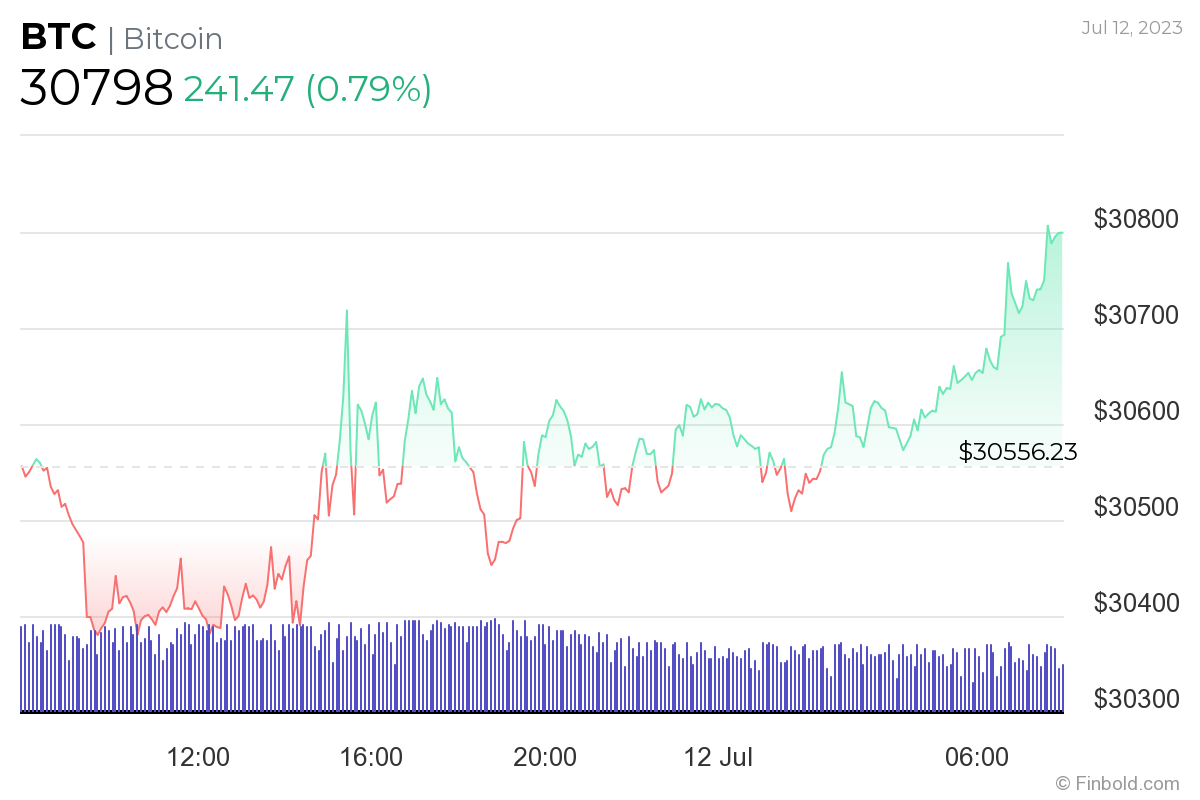Click the $30700 y-axis label
The image size is (1200, 800).
tap(1136, 315)
